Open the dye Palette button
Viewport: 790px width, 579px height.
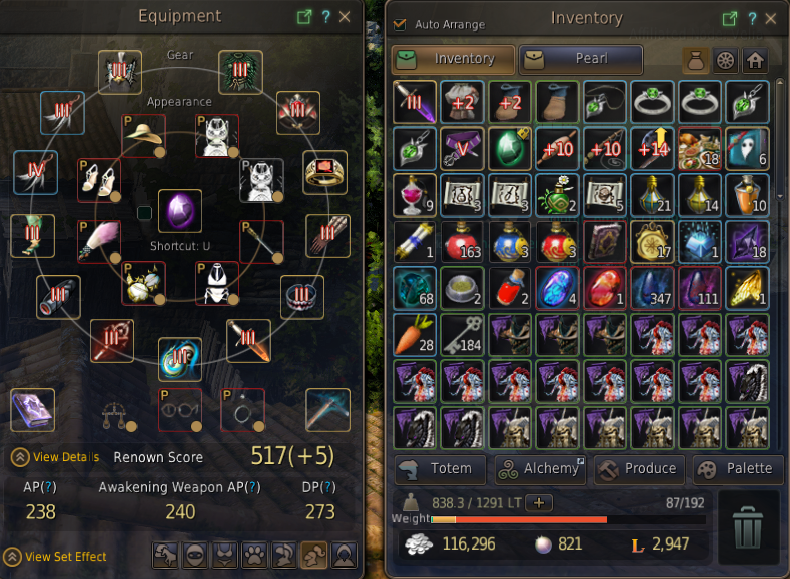point(738,469)
